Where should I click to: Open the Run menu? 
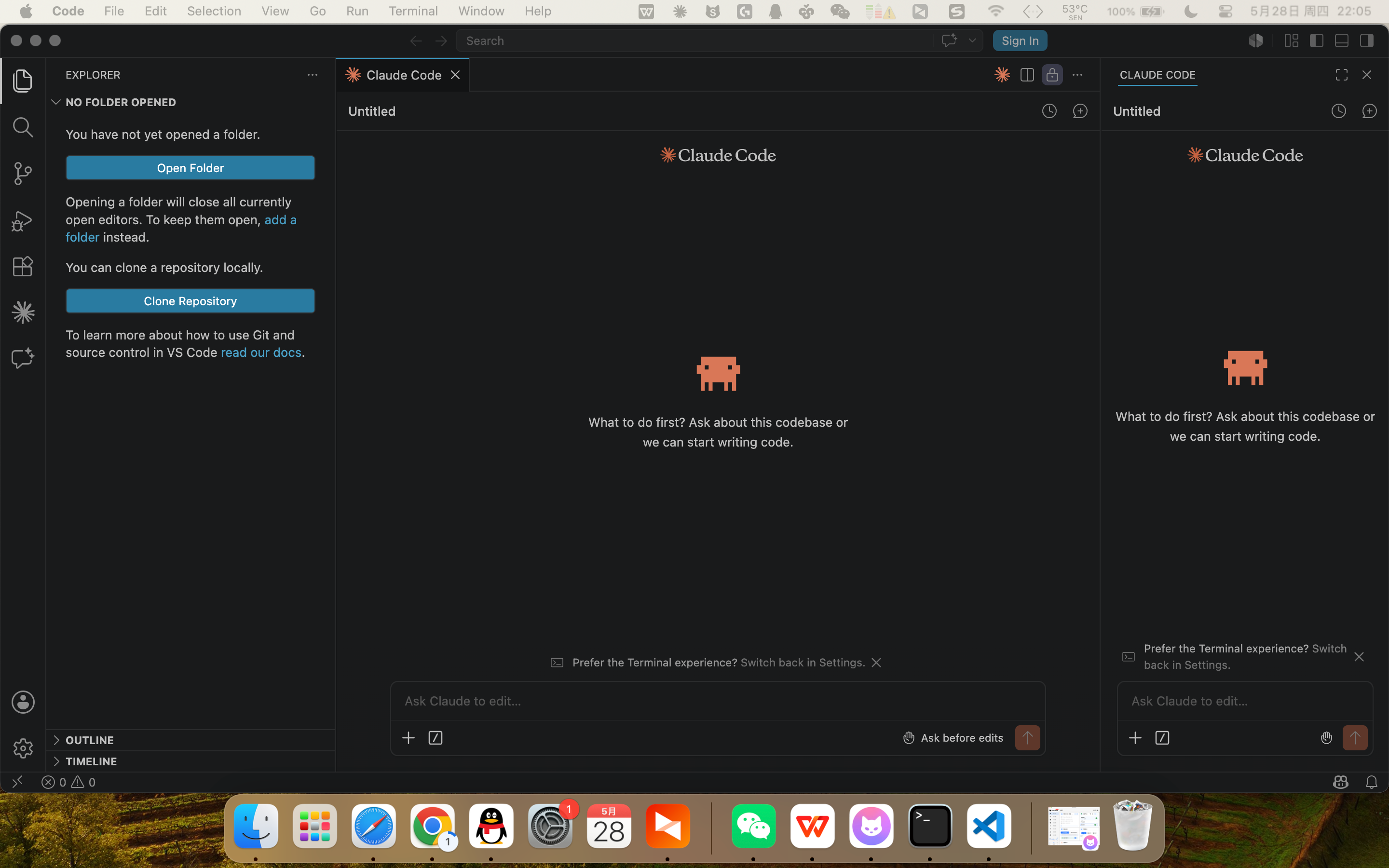point(357,11)
